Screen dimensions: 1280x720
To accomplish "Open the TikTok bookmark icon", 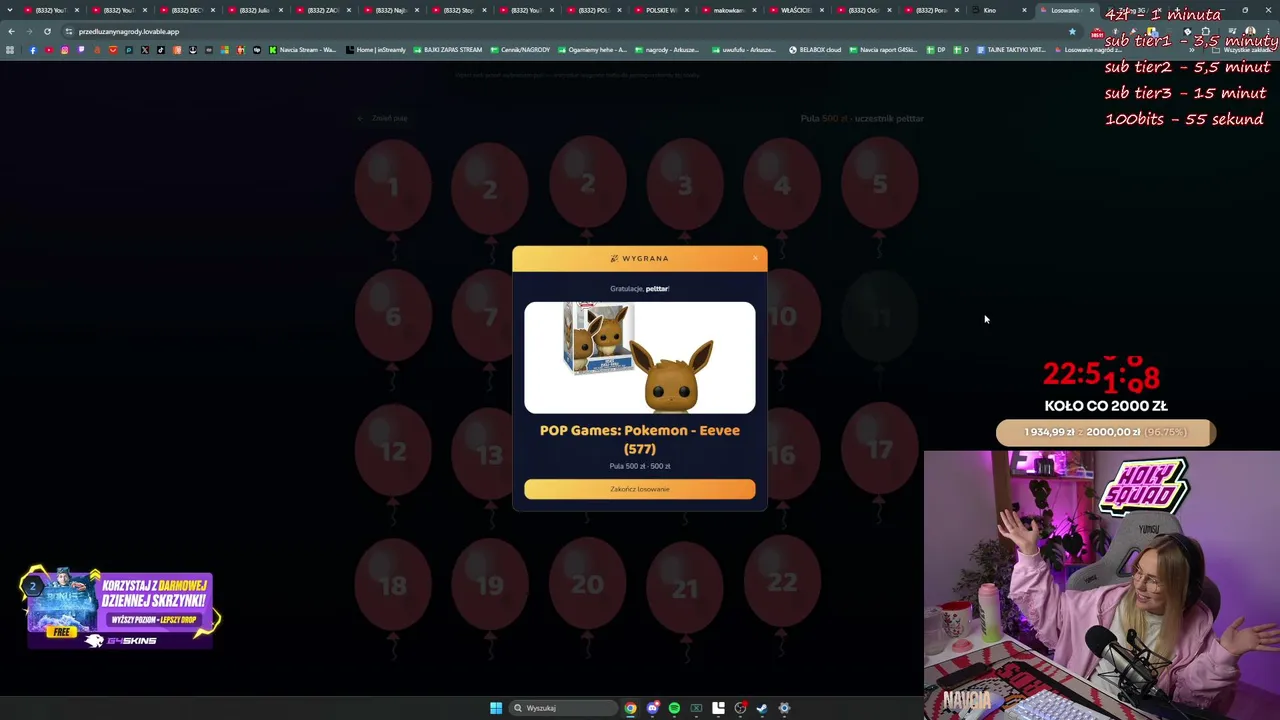I will click(161, 50).
